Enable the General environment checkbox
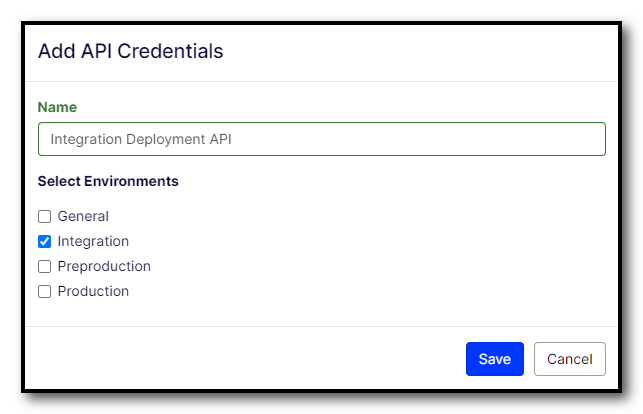Image resolution: width=643 pixels, height=414 pixels. point(44,216)
